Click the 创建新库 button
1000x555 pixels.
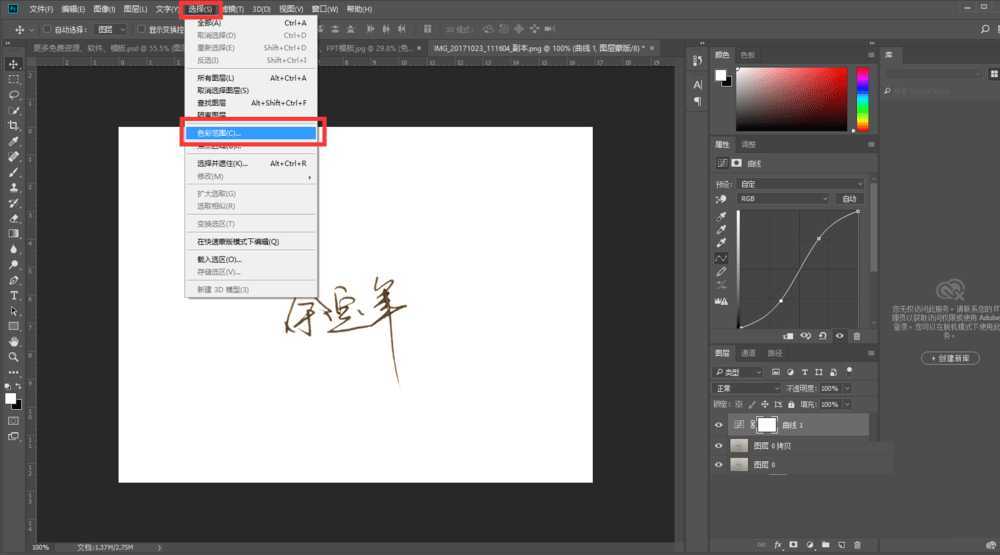(949, 358)
